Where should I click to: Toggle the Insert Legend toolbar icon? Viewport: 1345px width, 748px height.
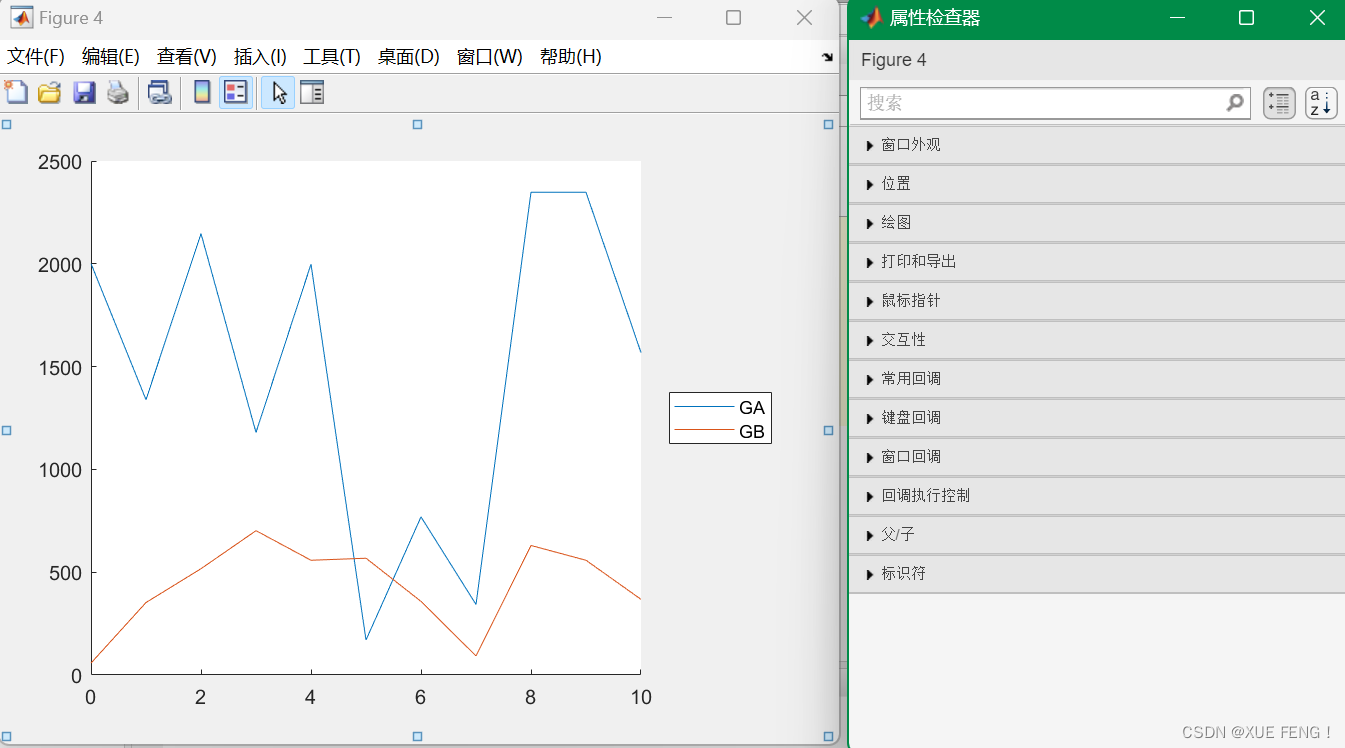tap(236, 93)
